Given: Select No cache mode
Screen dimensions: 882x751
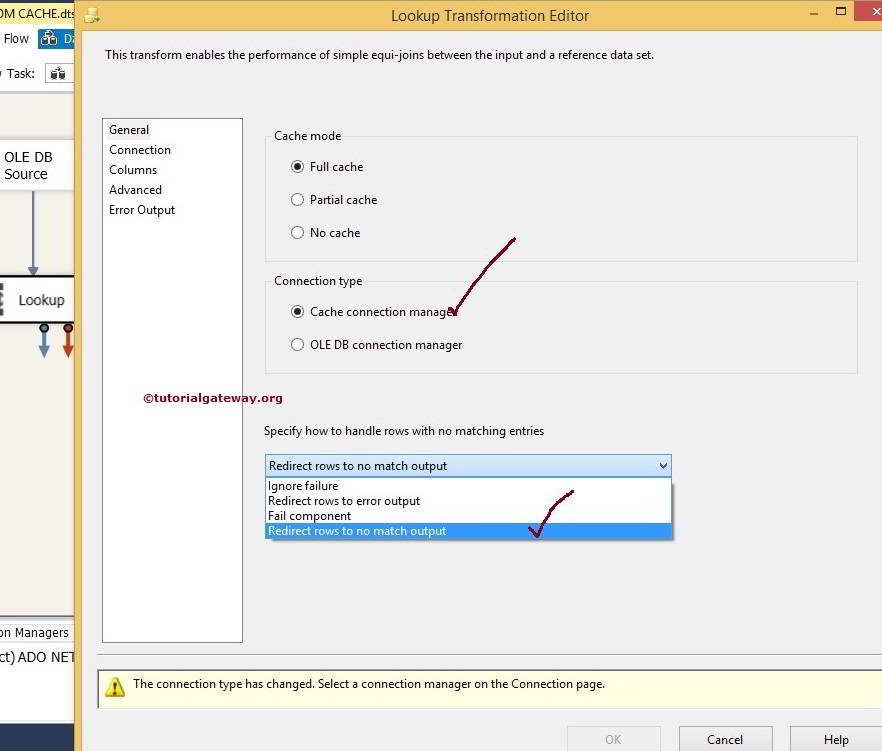Looking at the screenshot, I should [297, 232].
